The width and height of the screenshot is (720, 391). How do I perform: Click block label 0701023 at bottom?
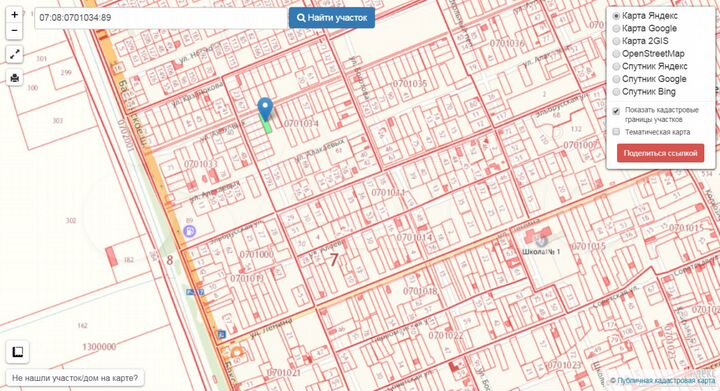563,365
